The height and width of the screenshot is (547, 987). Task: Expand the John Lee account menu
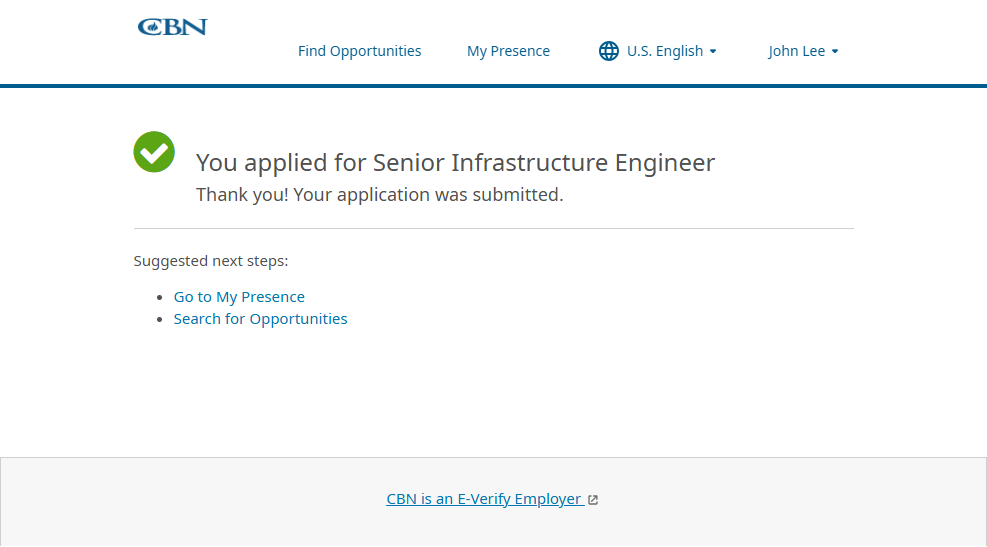click(797, 51)
